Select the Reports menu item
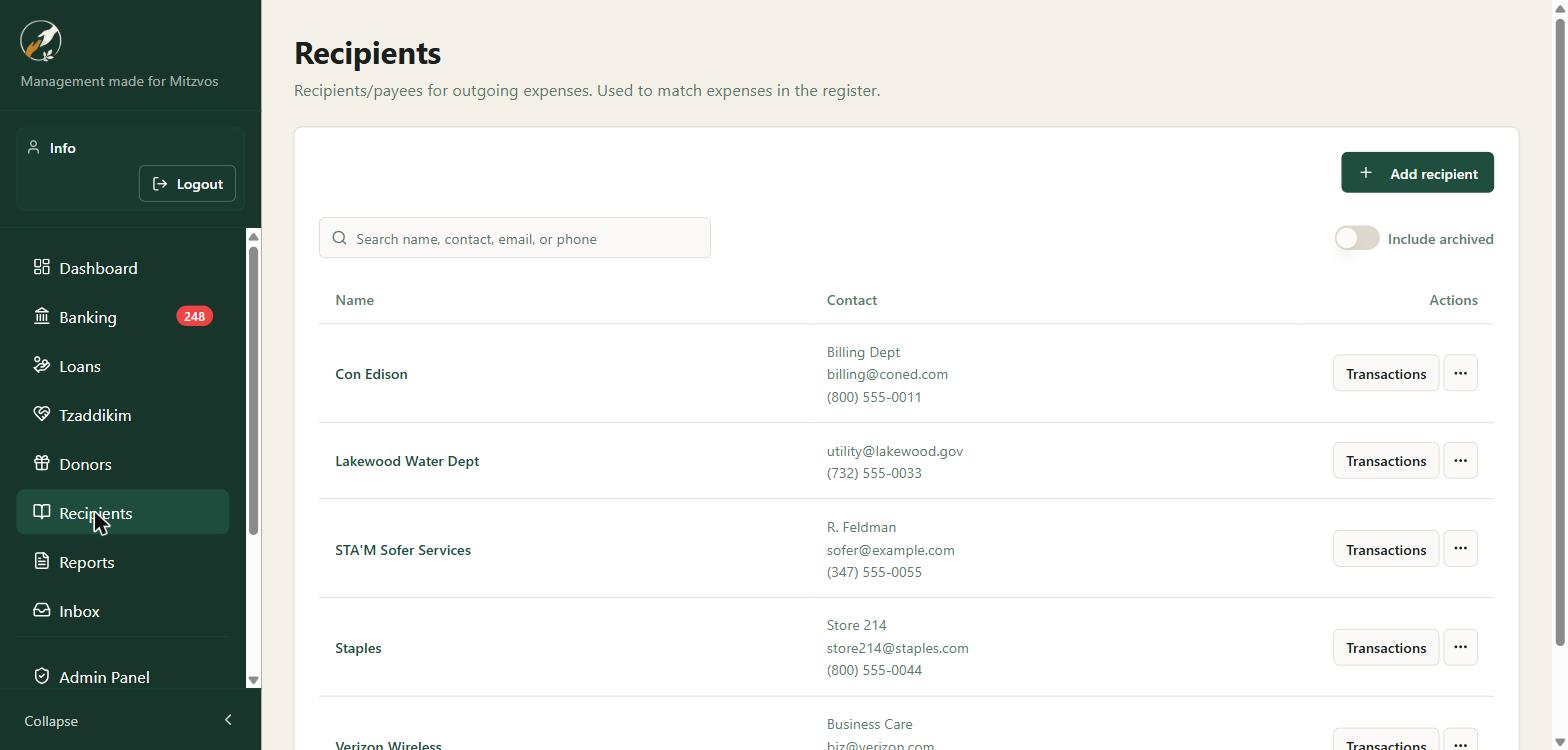Image resolution: width=1568 pixels, height=750 pixels. pos(123,562)
